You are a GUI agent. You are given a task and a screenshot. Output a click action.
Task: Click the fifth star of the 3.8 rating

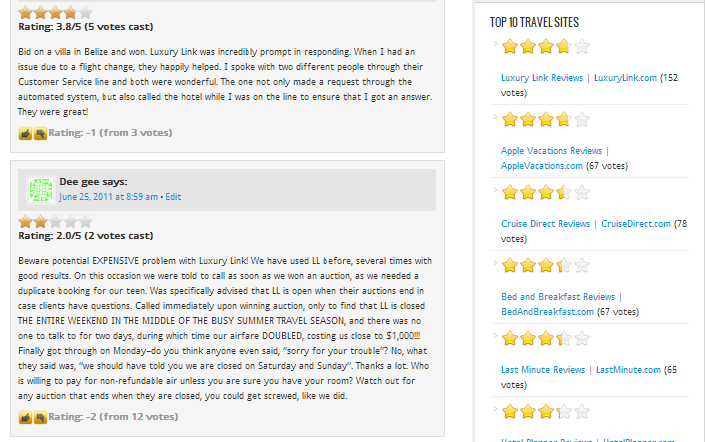tap(85, 13)
